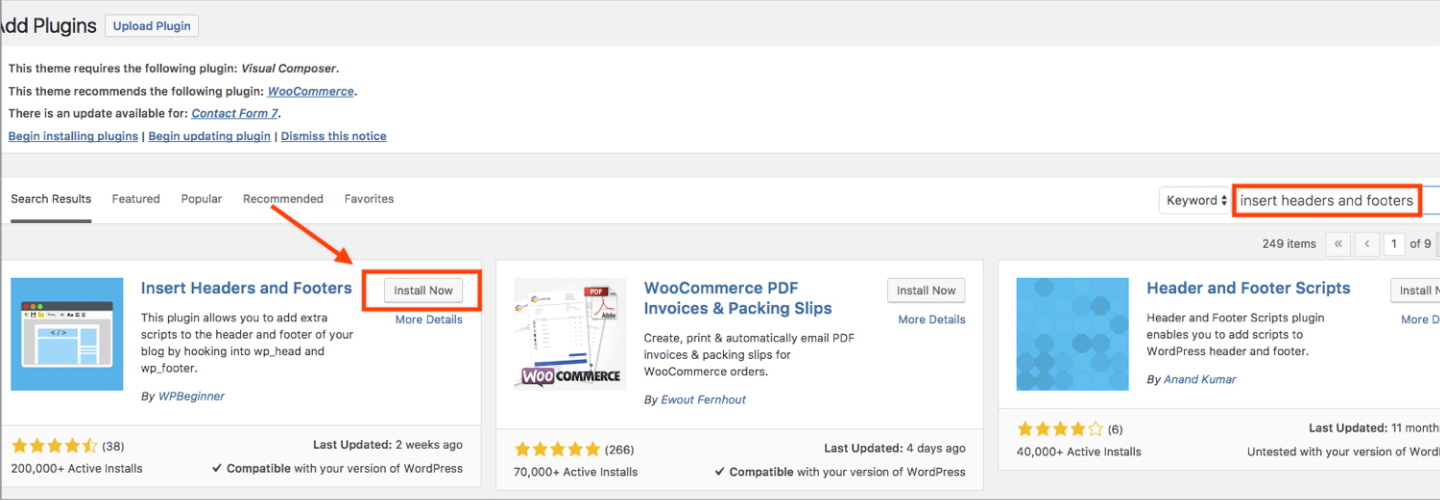Open the Keyword search type dropdown

coord(1195,200)
